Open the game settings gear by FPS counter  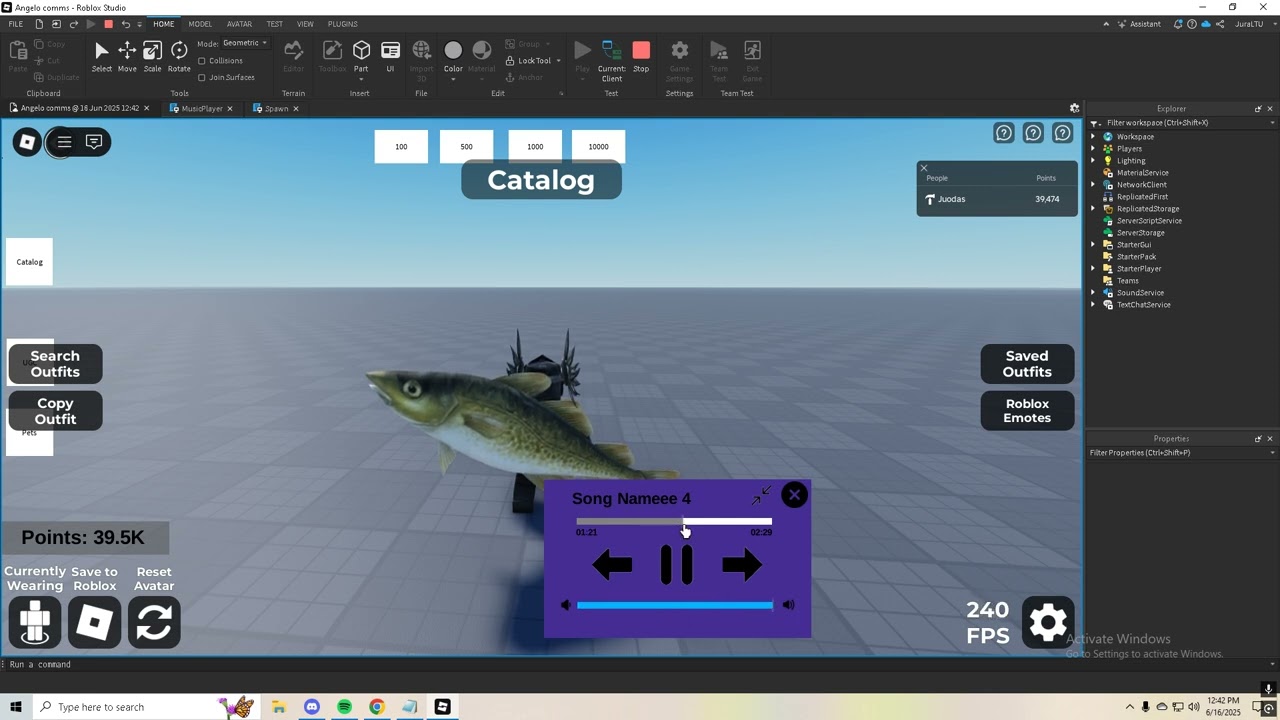tap(1047, 623)
